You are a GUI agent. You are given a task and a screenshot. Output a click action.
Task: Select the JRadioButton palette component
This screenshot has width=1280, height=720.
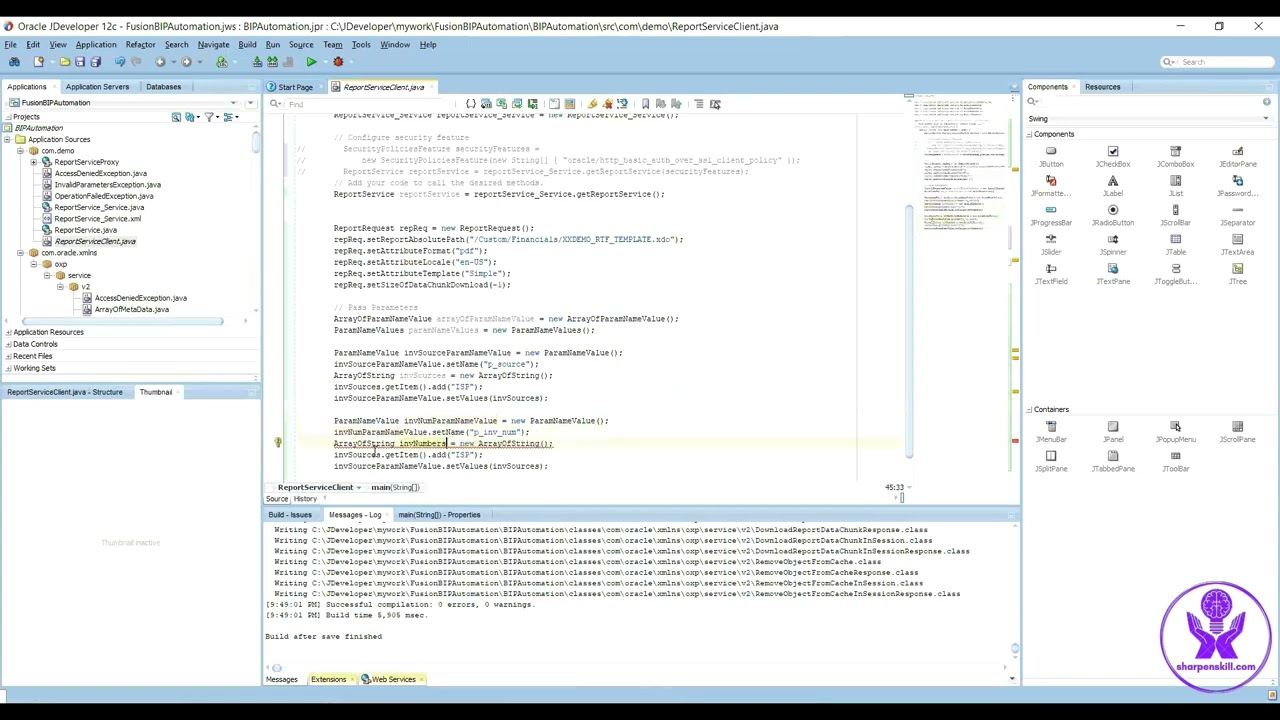[x=1113, y=216]
